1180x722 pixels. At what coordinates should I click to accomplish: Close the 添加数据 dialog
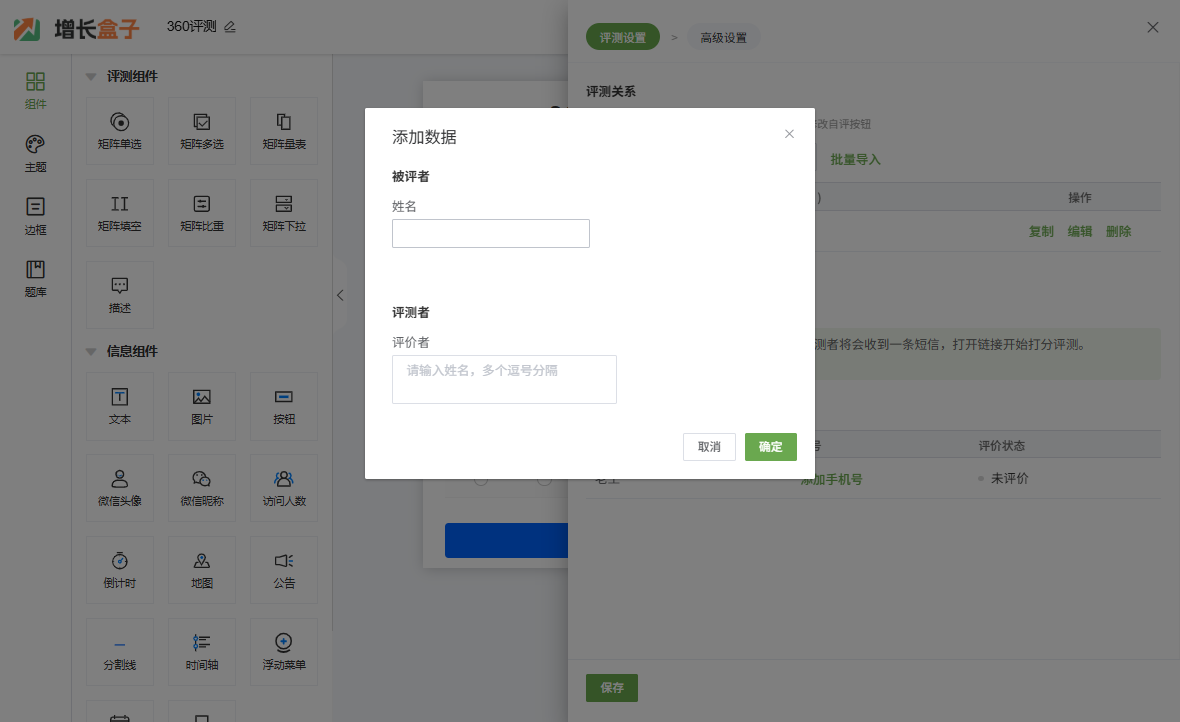pyautogui.click(x=789, y=134)
